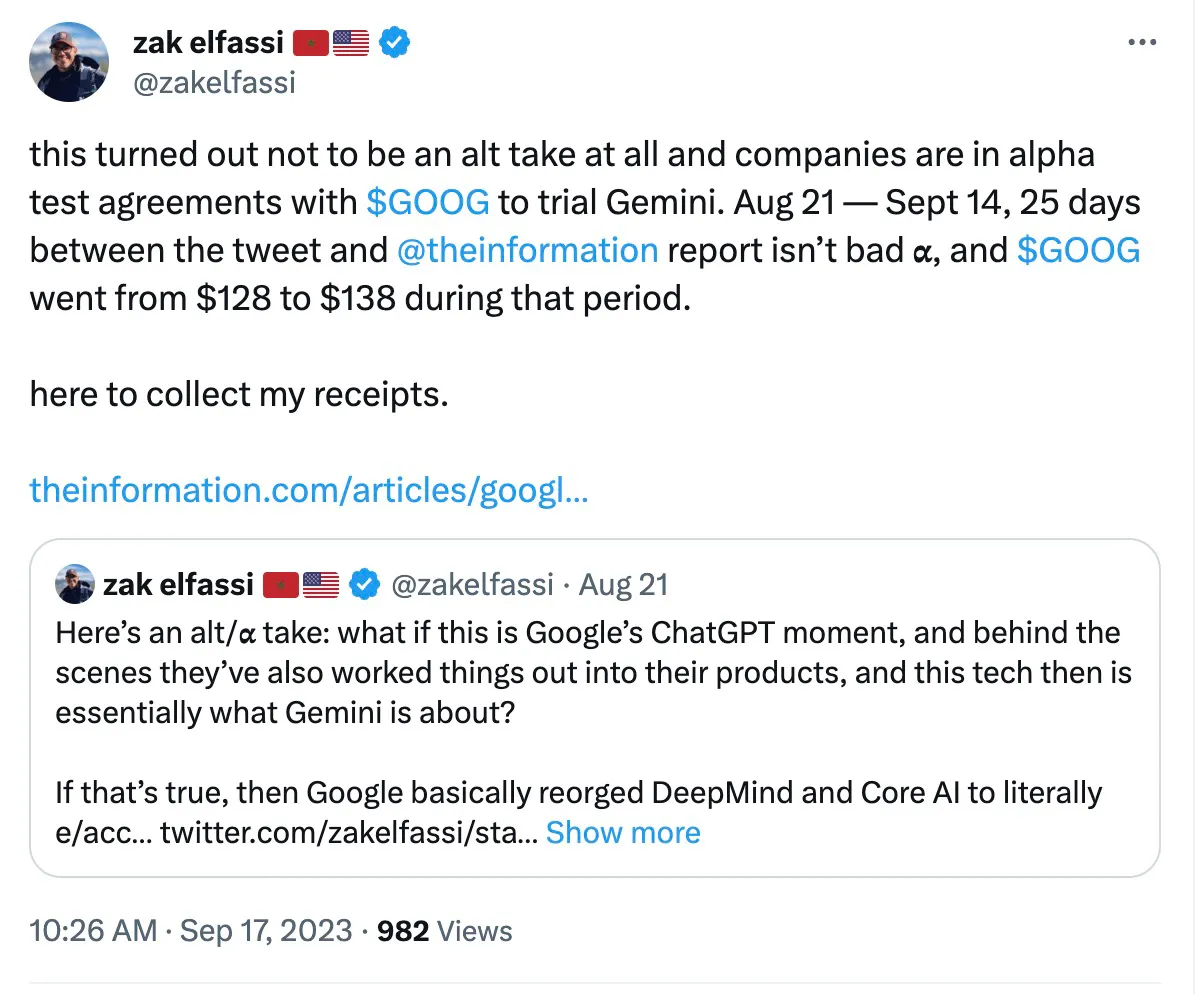Image resolution: width=1204 pixels, height=994 pixels.
Task: Click zak elfassi's profile avatar photo
Action: pyautogui.click(x=69, y=61)
